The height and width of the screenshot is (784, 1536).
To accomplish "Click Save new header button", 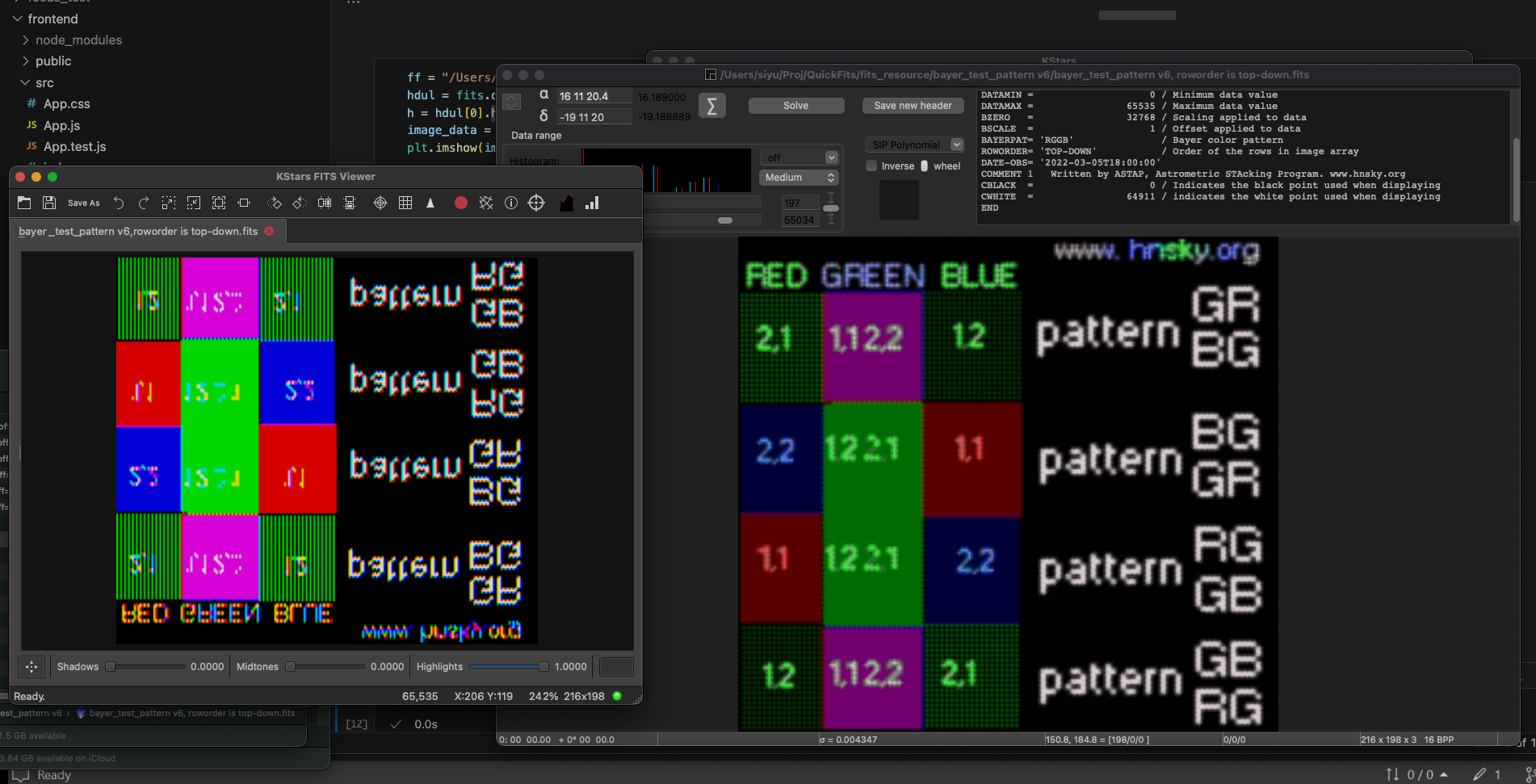I will [913, 106].
